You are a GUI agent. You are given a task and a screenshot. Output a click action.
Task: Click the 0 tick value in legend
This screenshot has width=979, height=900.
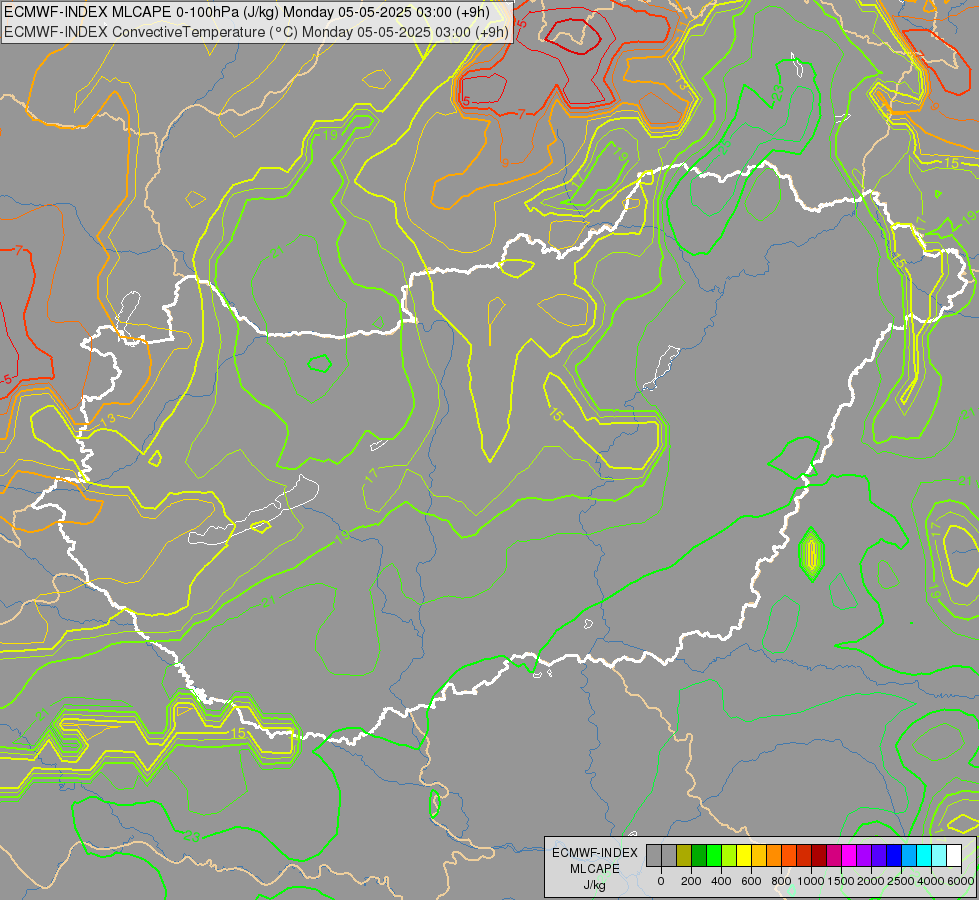[x=661, y=881]
